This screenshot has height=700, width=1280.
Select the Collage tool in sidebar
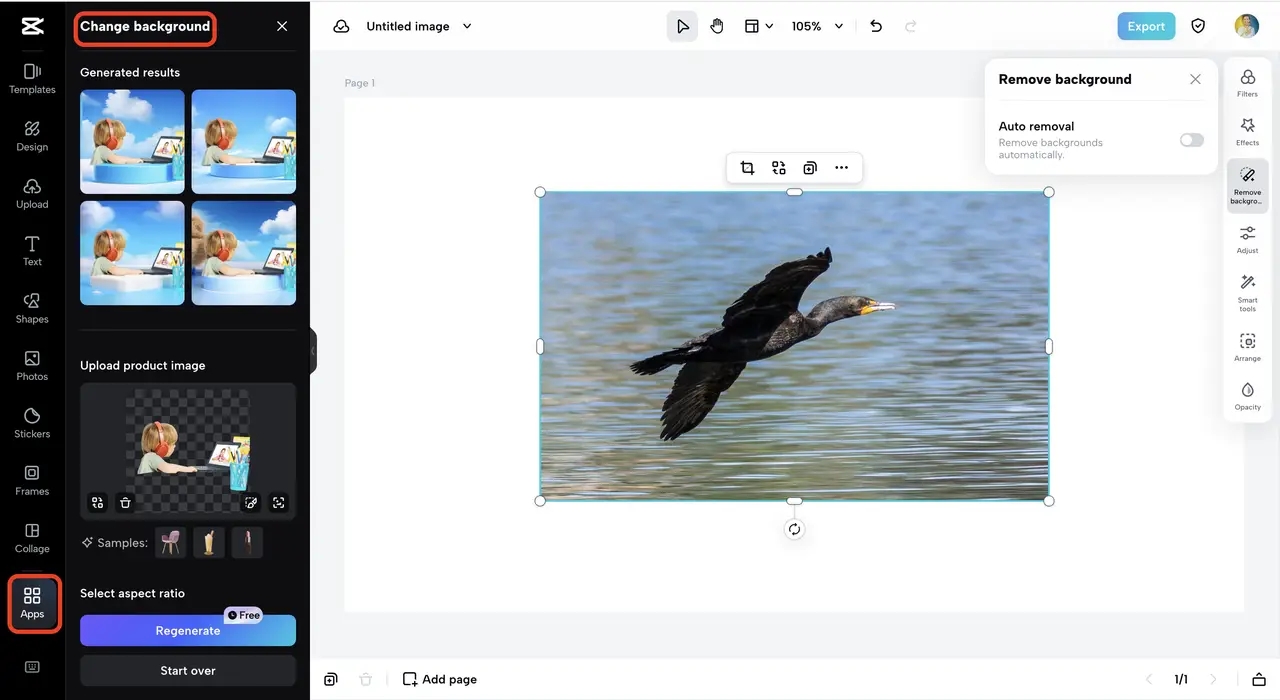(x=32, y=537)
